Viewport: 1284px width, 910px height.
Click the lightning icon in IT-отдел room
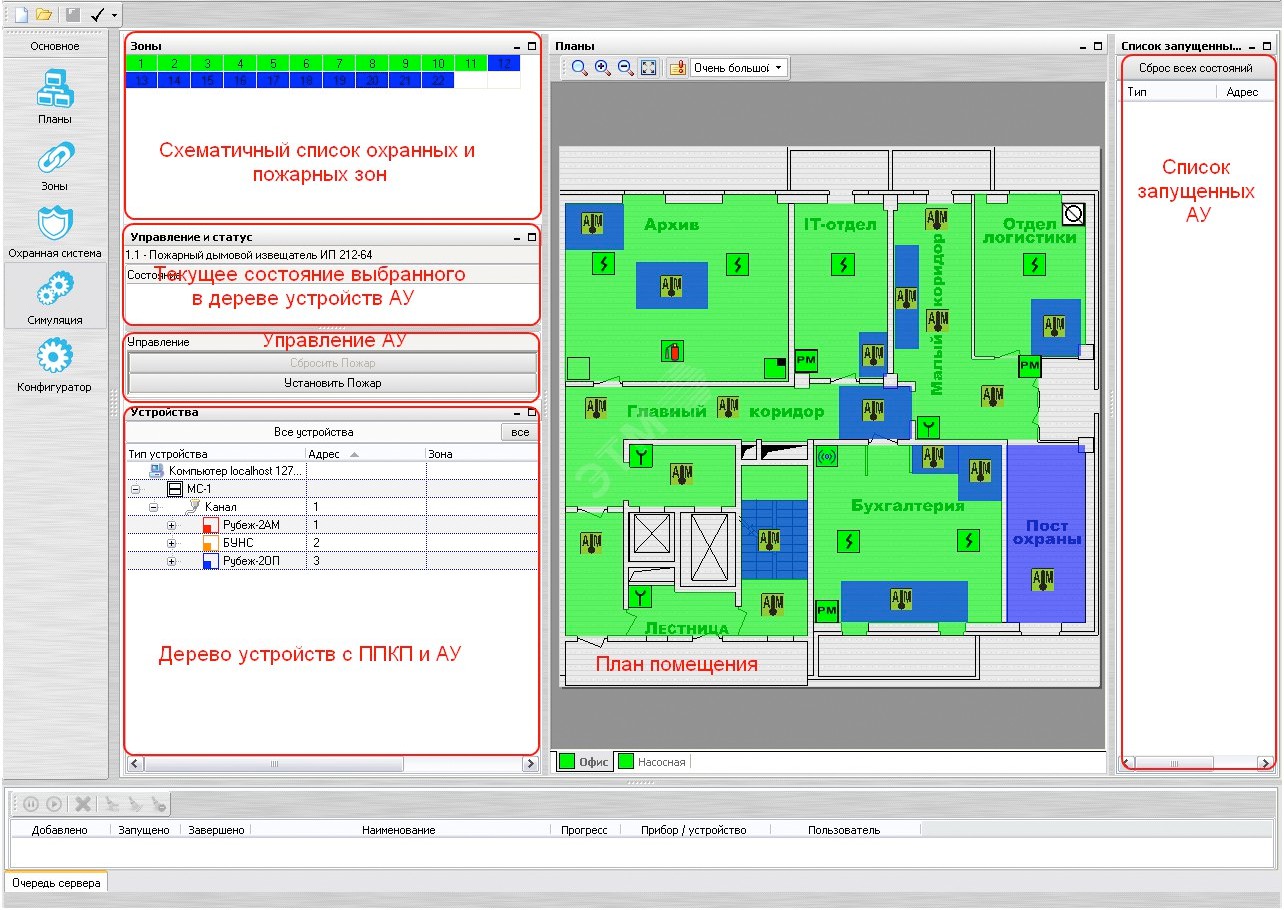843,264
